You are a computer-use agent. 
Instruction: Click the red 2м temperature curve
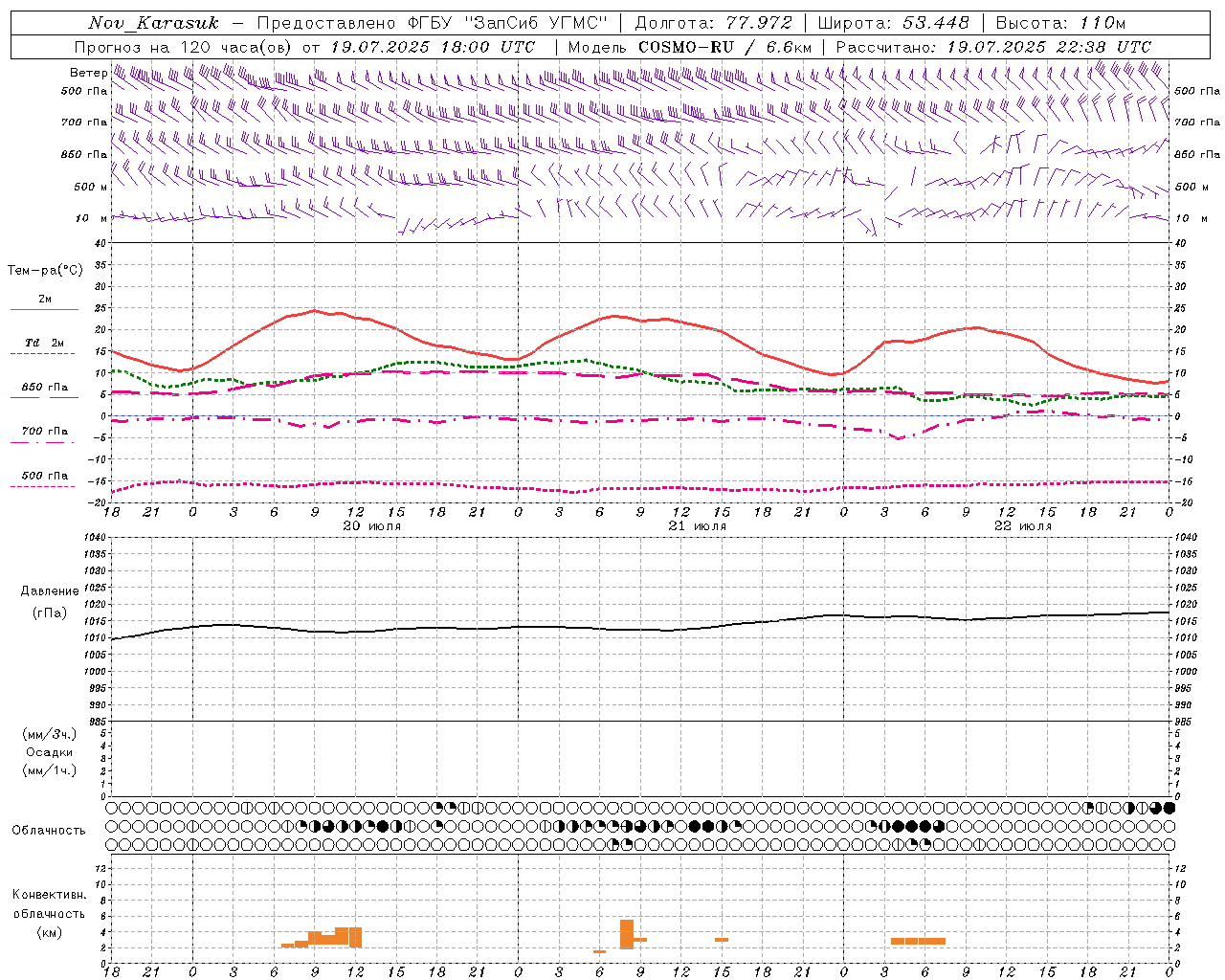pos(641,319)
